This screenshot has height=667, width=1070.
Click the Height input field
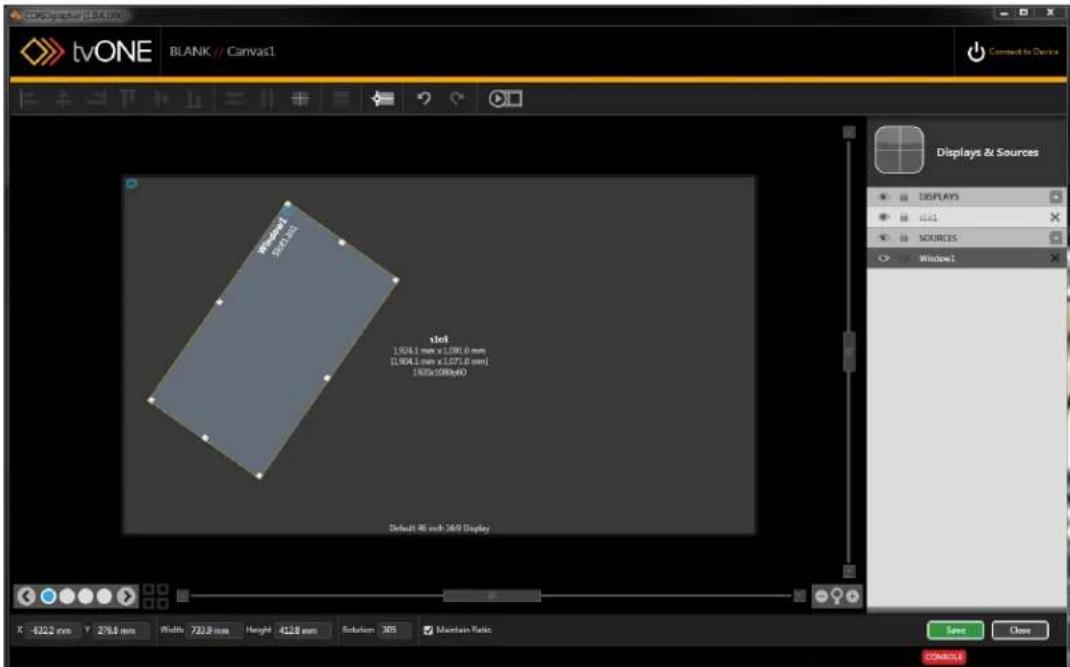(x=302, y=630)
